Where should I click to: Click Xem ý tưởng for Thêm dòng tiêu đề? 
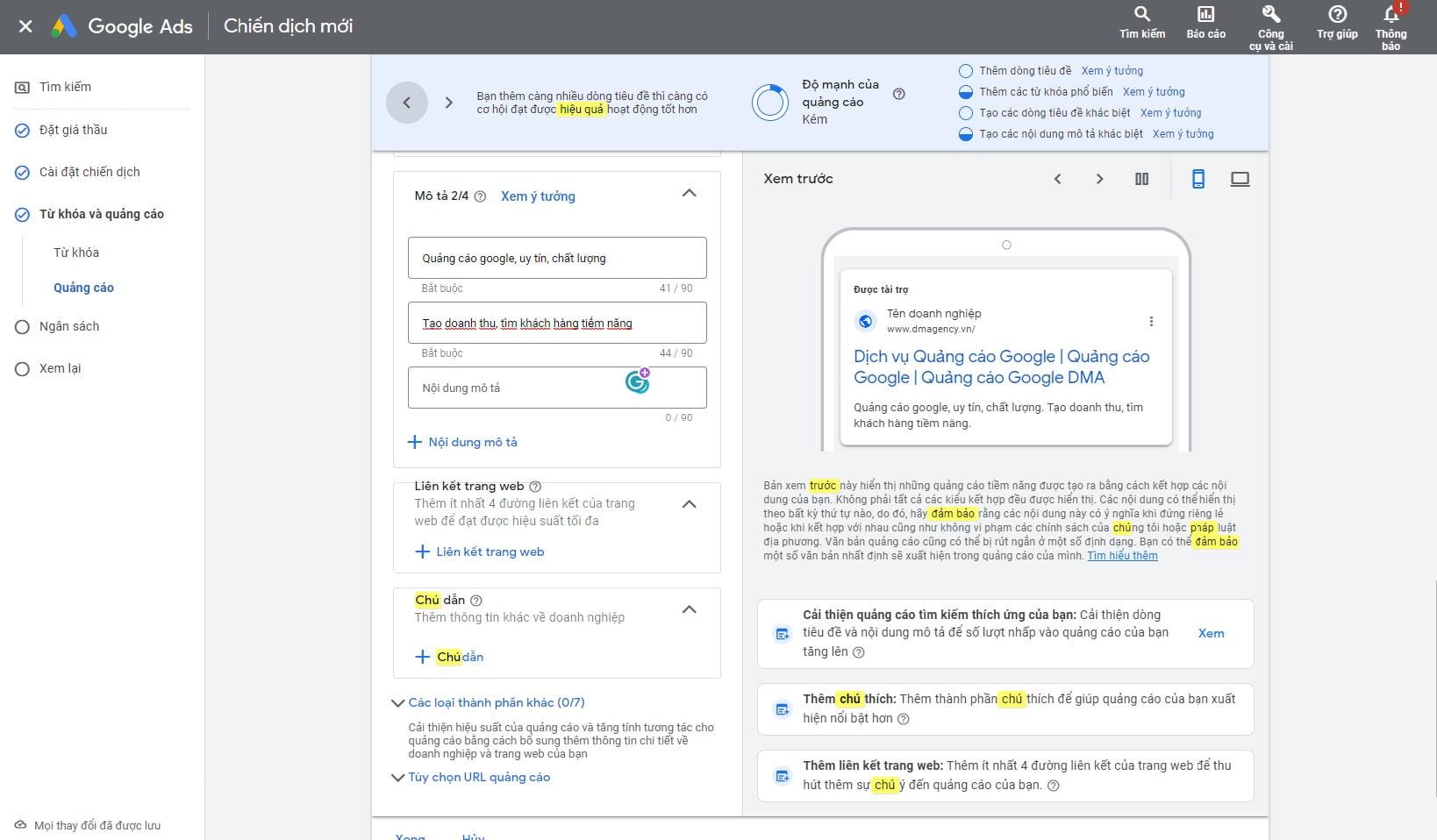point(1112,71)
